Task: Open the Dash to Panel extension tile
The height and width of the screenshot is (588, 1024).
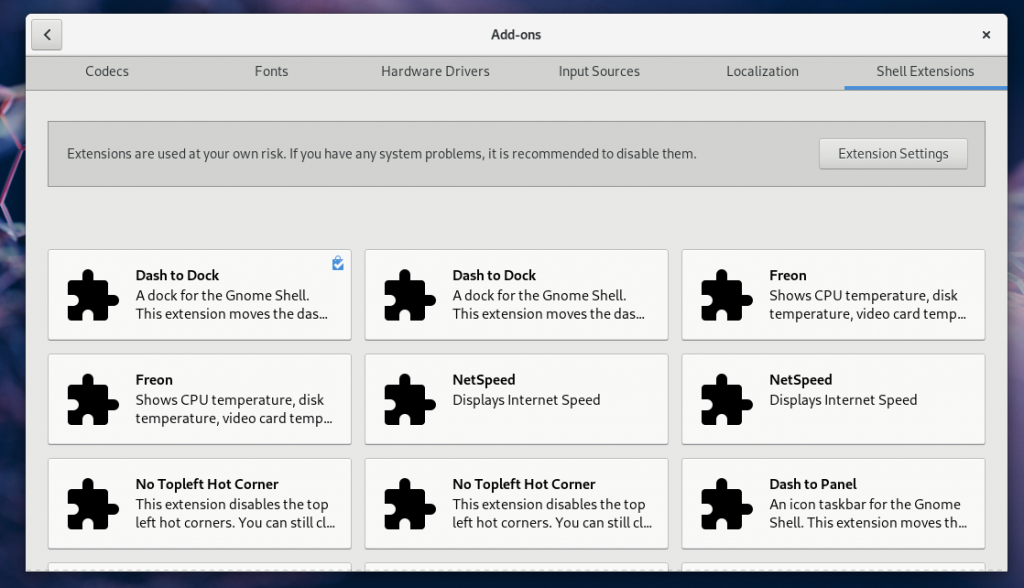Action: [833, 504]
